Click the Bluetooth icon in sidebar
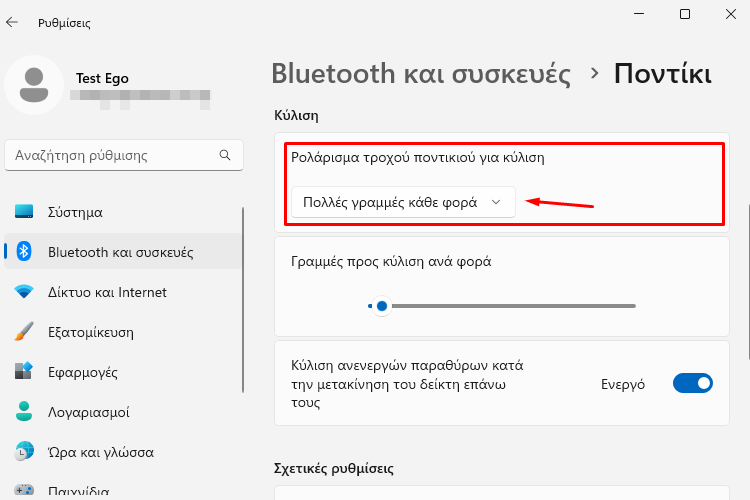The width and height of the screenshot is (750, 500). click(x=24, y=251)
